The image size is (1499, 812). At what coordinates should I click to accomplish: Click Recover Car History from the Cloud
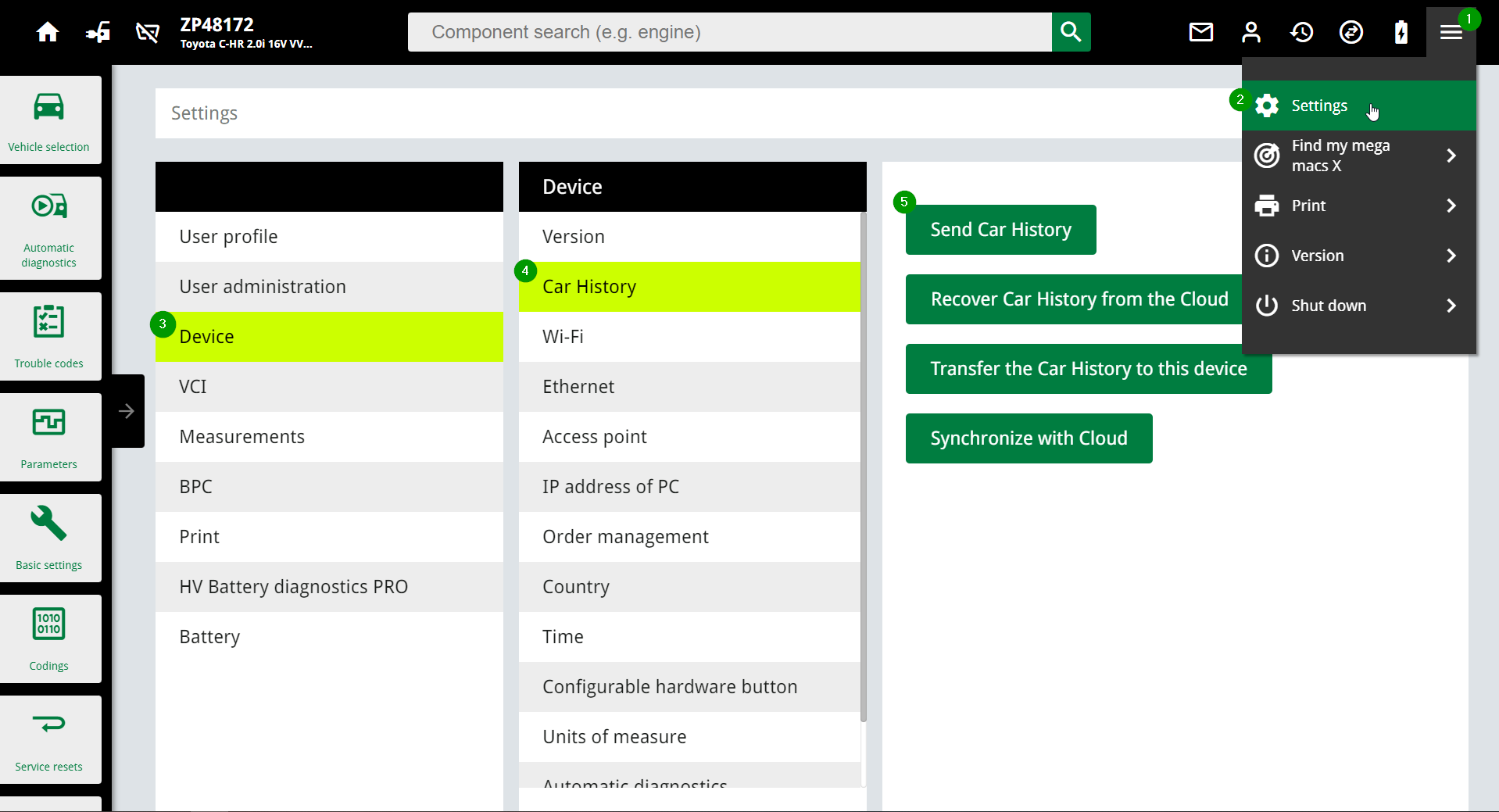click(1074, 299)
